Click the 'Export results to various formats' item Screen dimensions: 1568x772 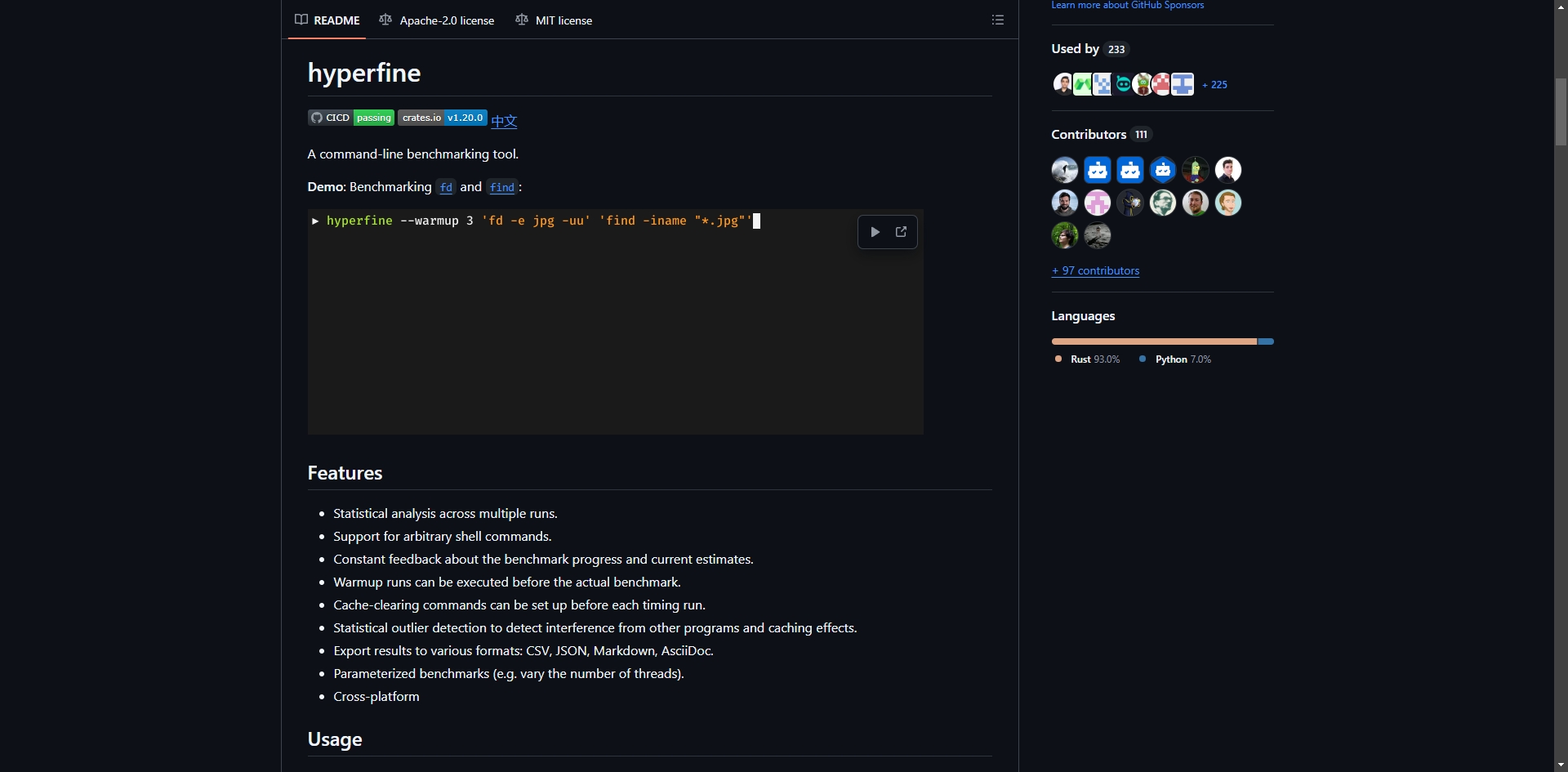click(x=523, y=651)
